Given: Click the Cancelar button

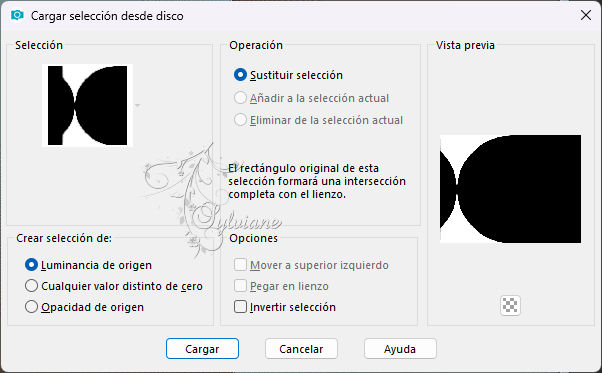Looking at the screenshot, I should pyautogui.click(x=301, y=349).
